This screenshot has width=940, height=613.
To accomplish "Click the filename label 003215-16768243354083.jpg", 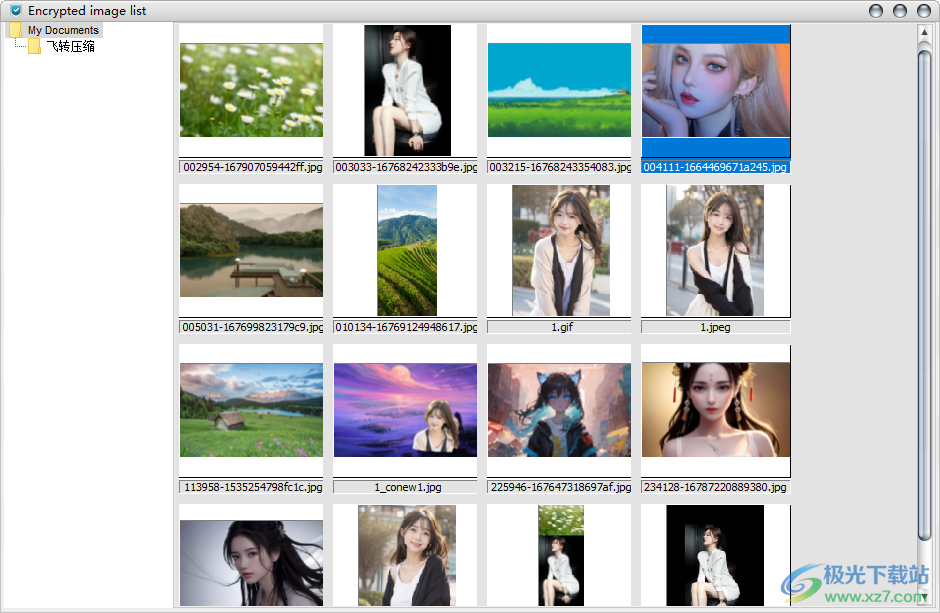I will 559,167.
